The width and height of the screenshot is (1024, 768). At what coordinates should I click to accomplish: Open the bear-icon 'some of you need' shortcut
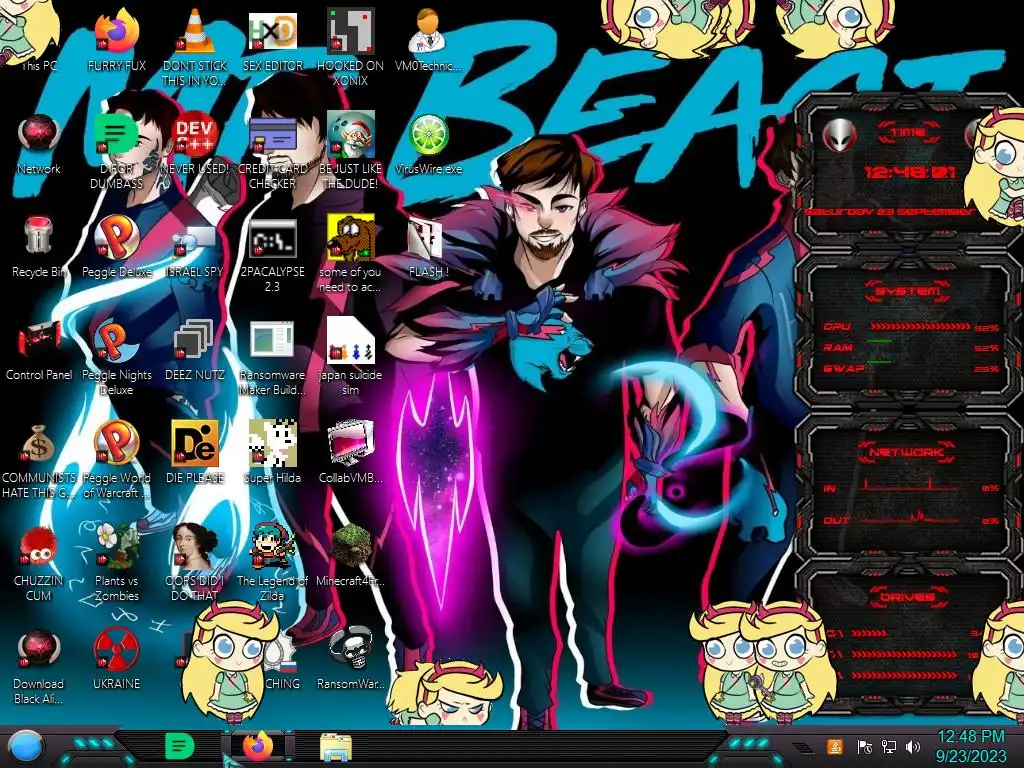coord(350,238)
